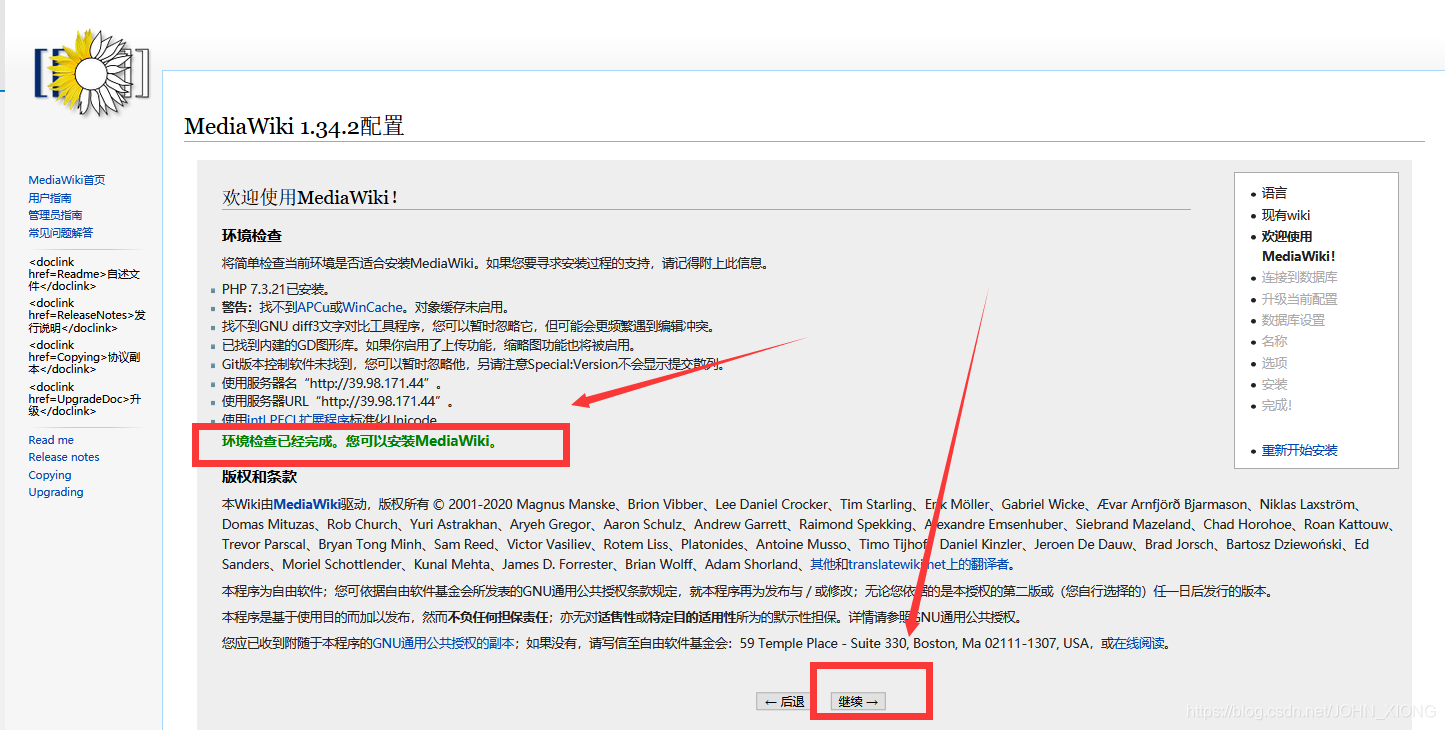
Task: Select the 安装 step in list
Action: click(x=1274, y=385)
